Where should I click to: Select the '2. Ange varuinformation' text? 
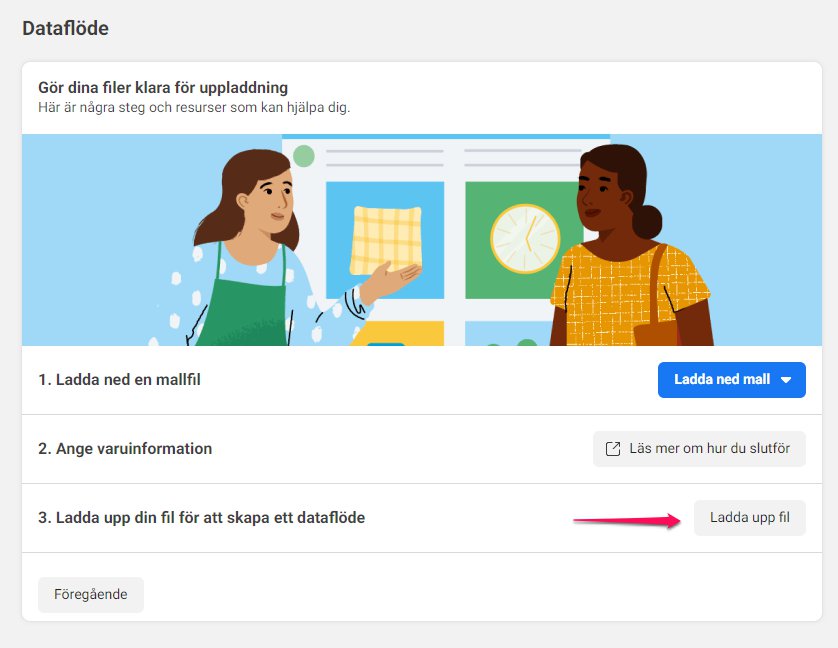pos(125,449)
